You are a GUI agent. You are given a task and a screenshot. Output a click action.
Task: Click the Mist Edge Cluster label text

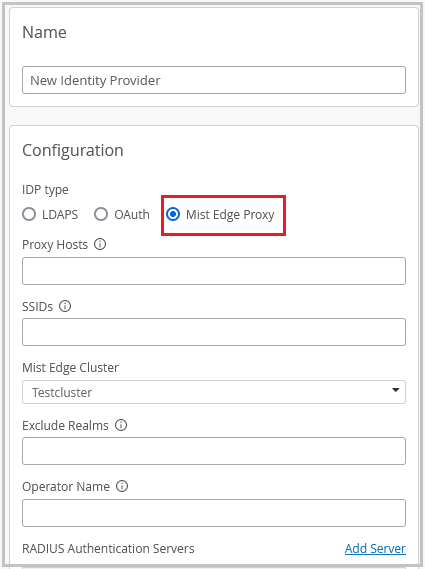[70, 368]
